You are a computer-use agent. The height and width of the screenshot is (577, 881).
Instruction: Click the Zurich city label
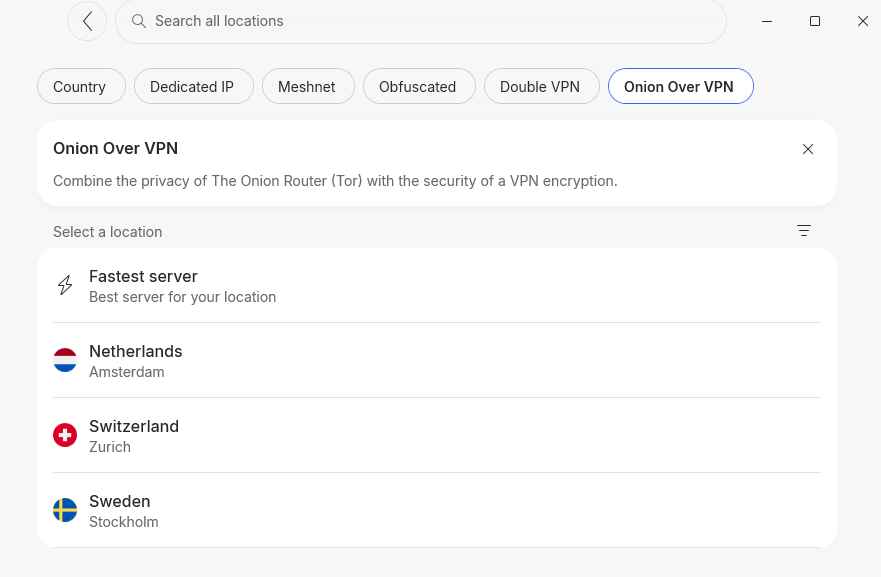(110, 447)
